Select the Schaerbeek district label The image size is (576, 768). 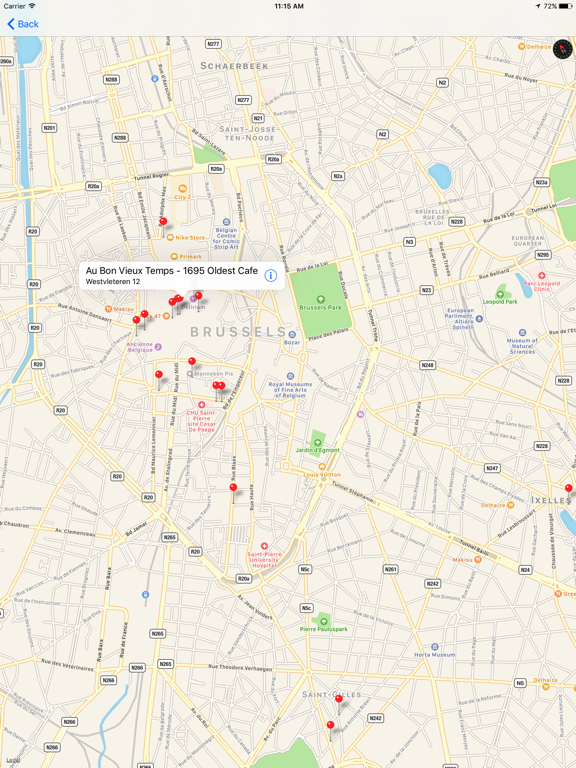pos(234,66)
